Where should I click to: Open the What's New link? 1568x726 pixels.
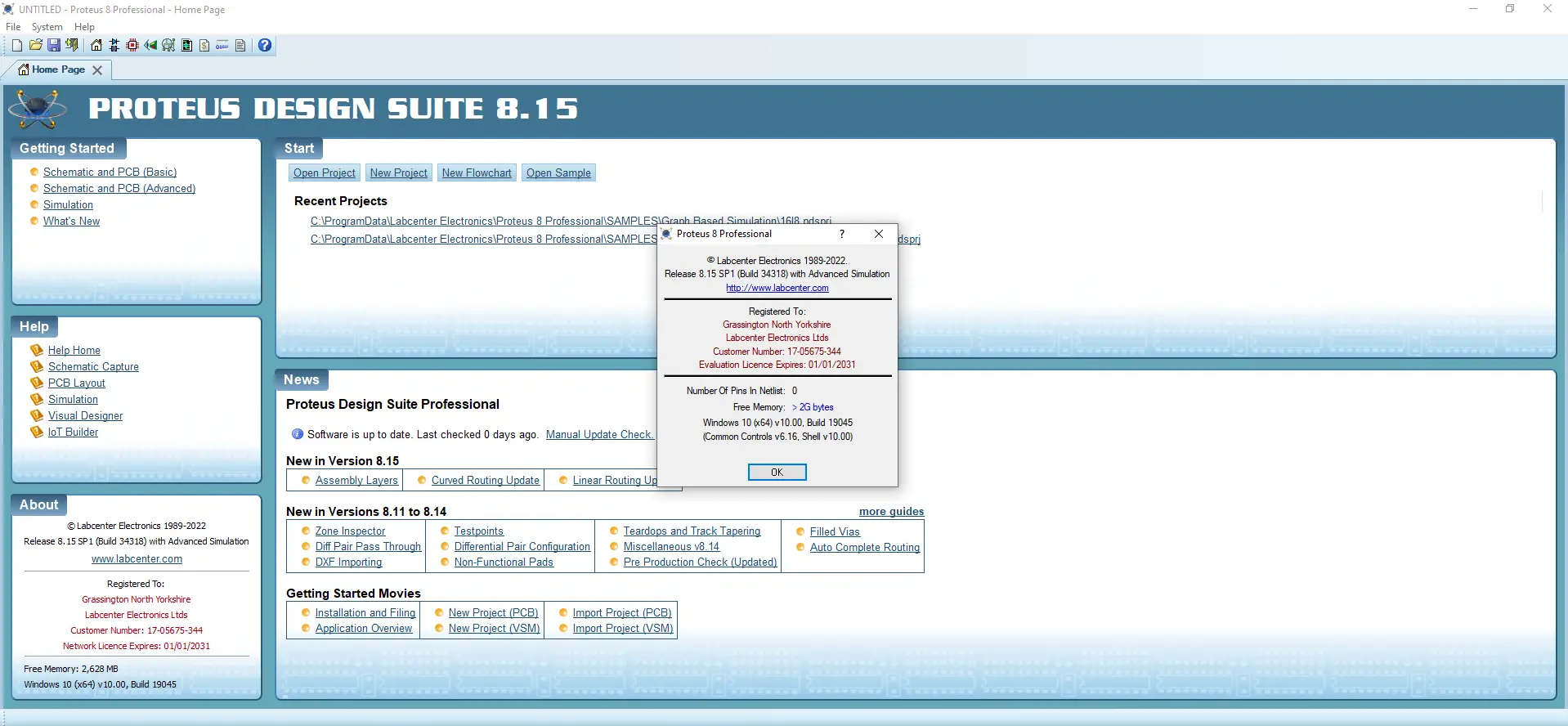(x=71, y=221)
